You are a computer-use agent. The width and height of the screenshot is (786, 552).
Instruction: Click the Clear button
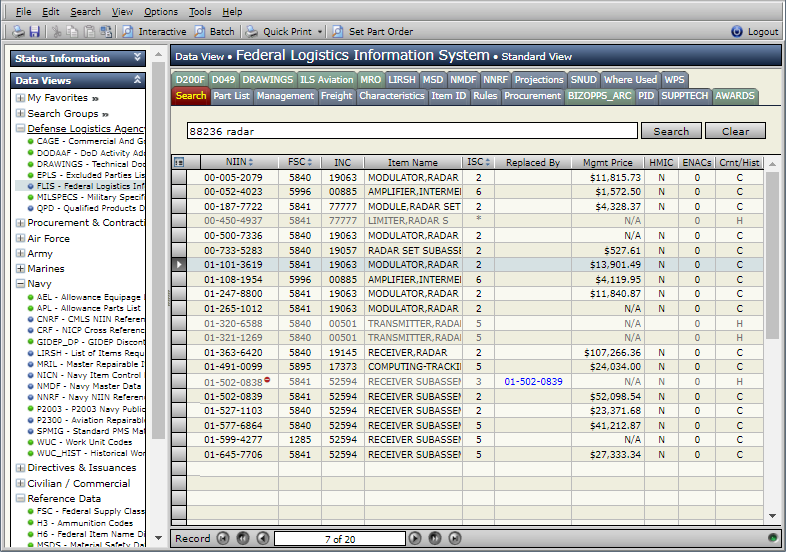coord(735,131)
